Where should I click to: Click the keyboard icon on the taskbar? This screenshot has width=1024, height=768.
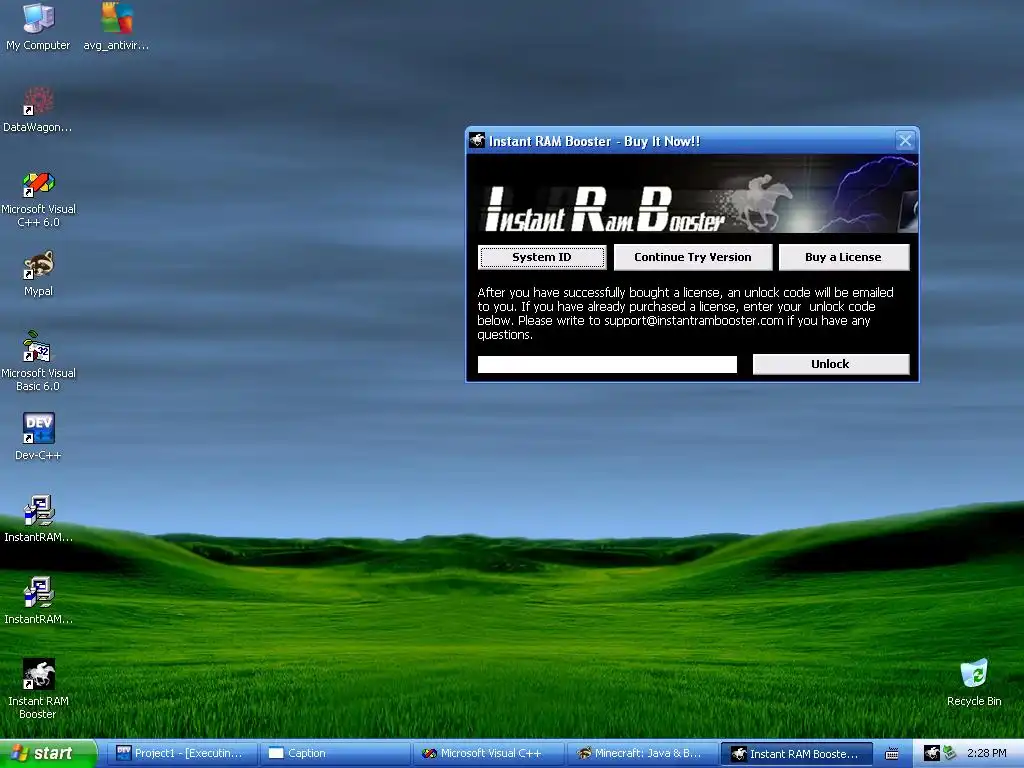[x=891, y=754]
